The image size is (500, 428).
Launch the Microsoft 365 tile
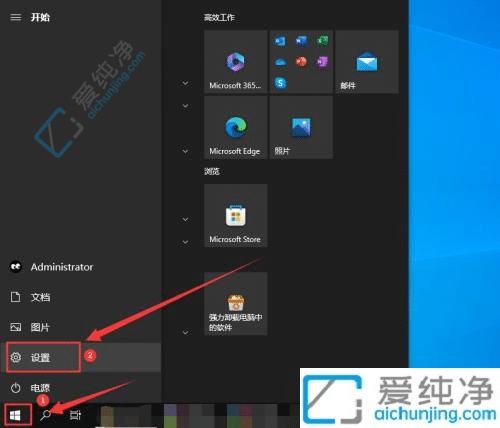(x=236, y=62)
